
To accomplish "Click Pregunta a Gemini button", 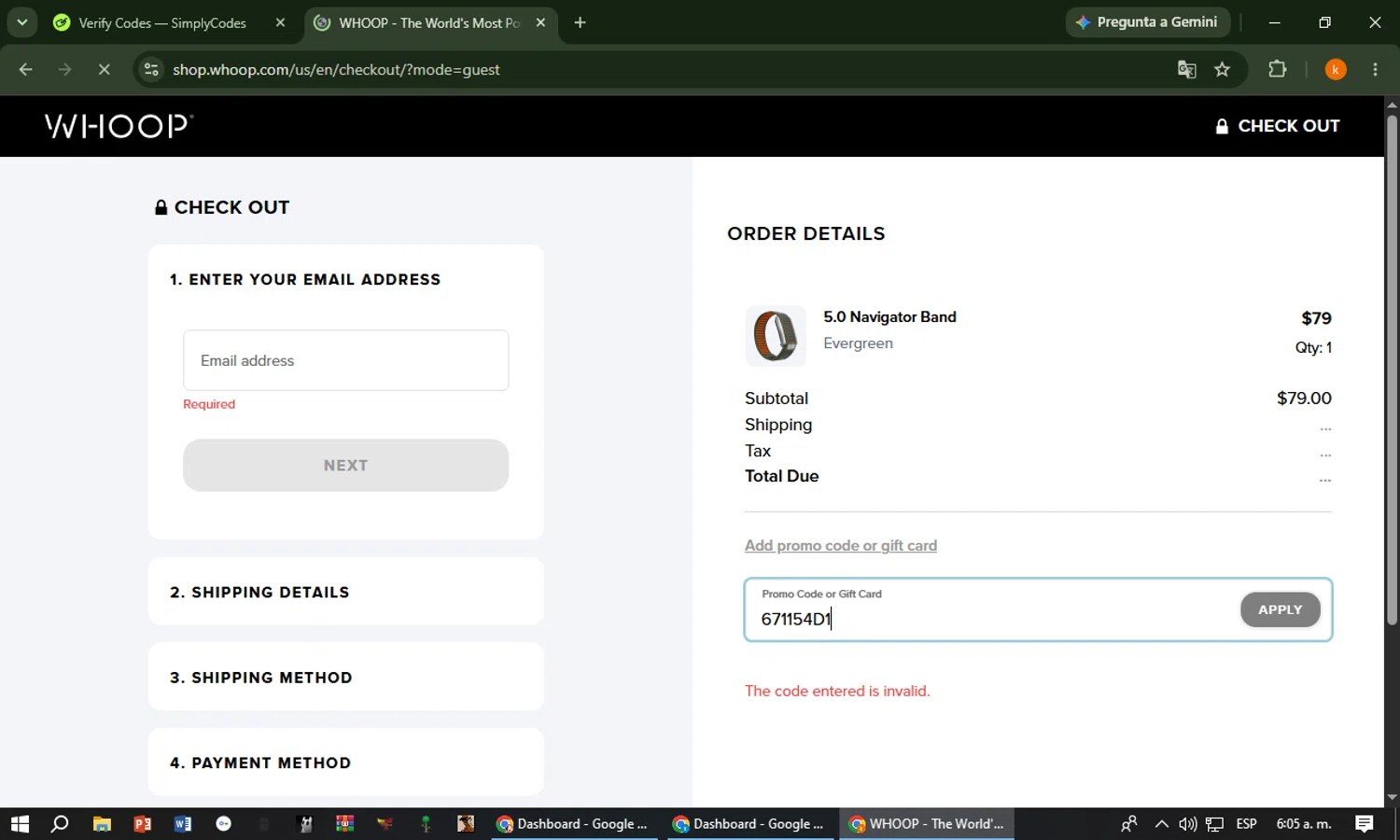I will tap(1147, 22).
